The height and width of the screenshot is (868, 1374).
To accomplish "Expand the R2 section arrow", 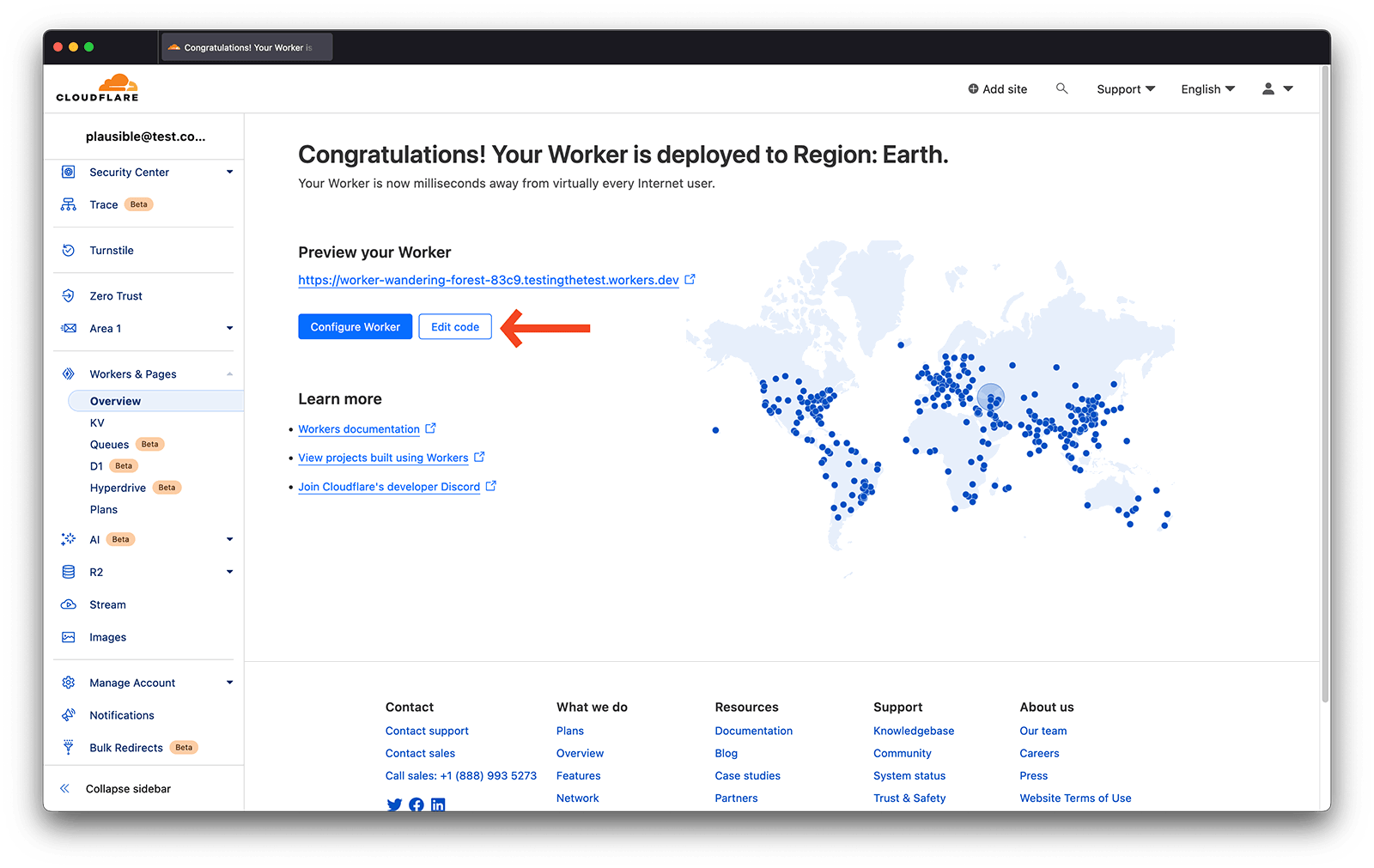I will (229, 572).
